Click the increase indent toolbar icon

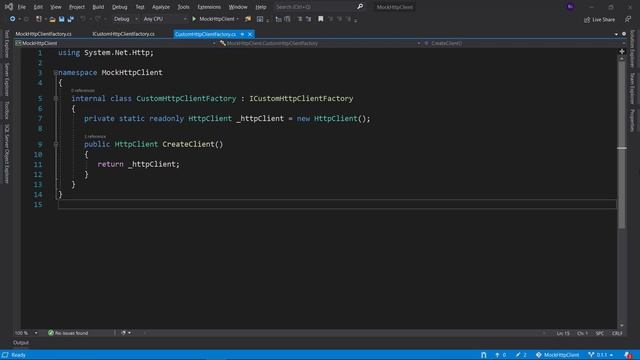click(287, 19)
